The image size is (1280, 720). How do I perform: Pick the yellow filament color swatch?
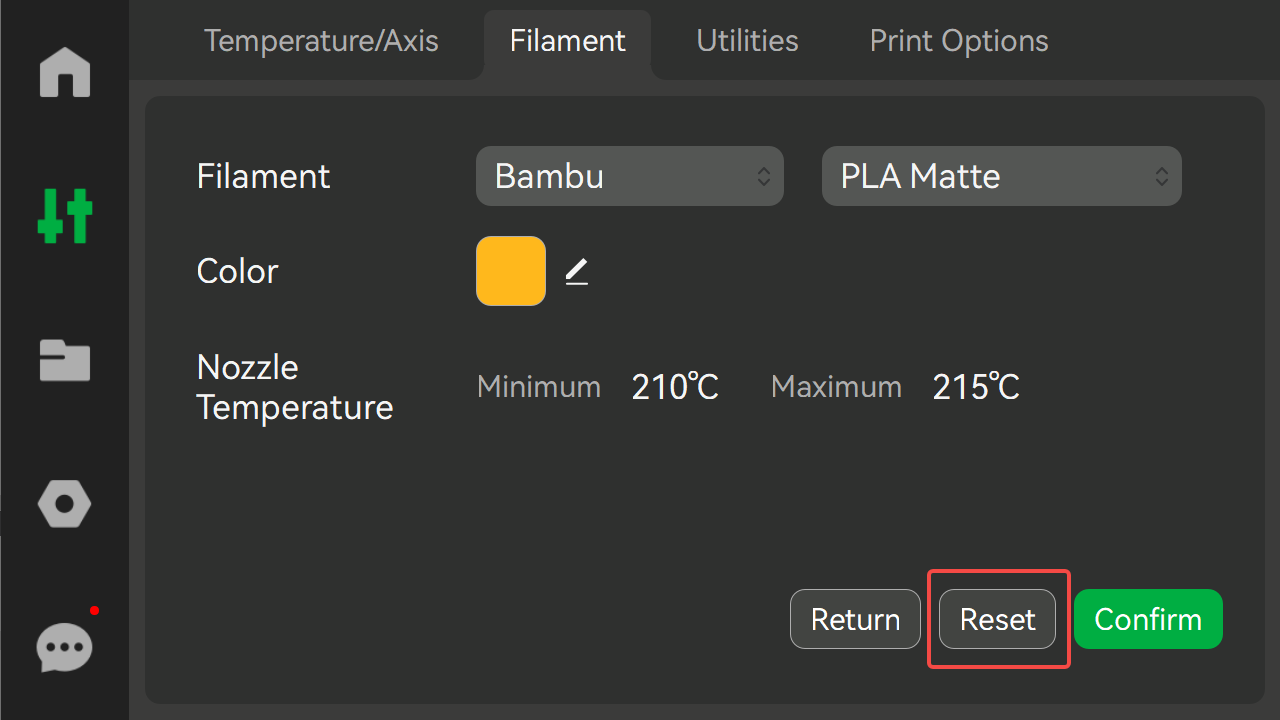[511, 271]
